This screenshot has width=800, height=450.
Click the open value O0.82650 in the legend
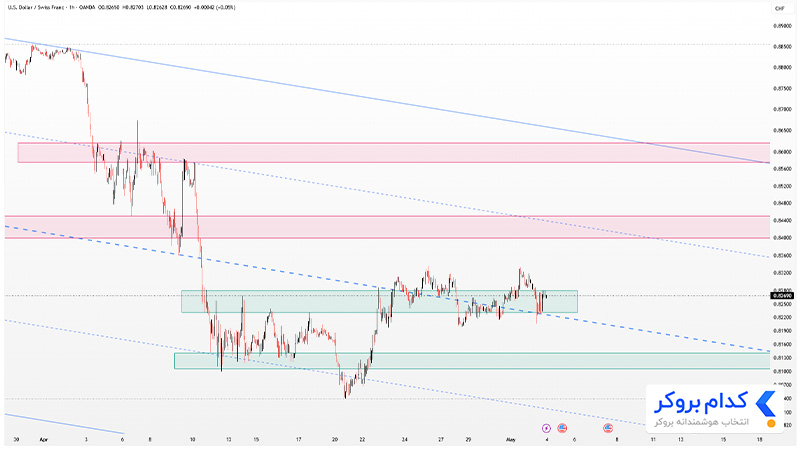[109, 8]
